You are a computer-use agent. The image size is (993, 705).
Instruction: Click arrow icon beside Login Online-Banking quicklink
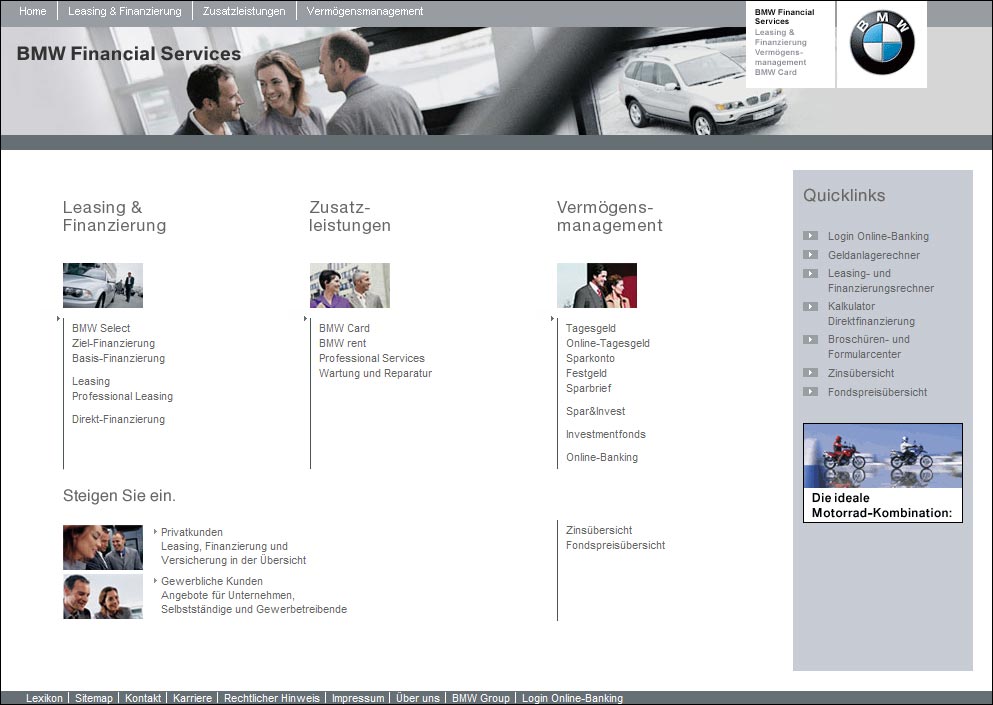pyautogui.click(x=810, y=236)
